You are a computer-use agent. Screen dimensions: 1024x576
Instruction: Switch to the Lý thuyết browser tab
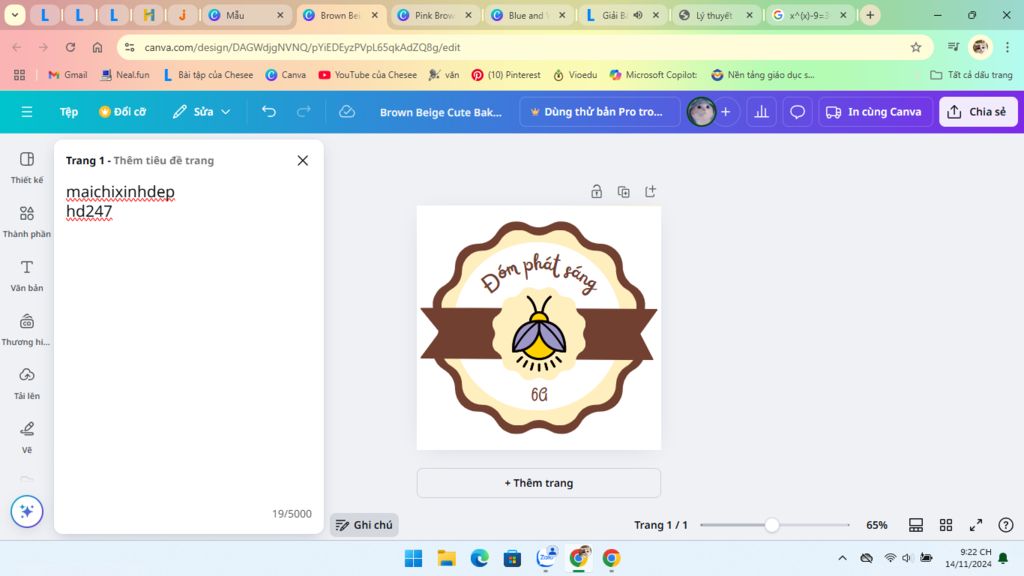[x=715, y=15]
